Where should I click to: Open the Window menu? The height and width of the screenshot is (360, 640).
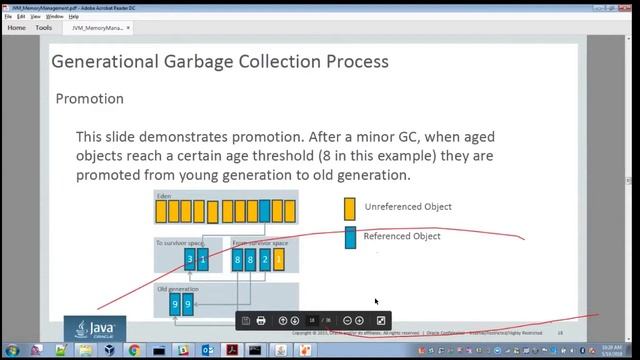(54, 17)
